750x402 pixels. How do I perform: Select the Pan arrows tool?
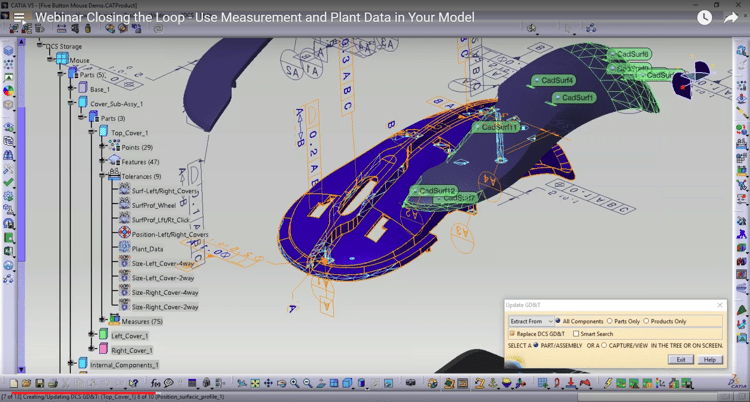click(268, 383)
